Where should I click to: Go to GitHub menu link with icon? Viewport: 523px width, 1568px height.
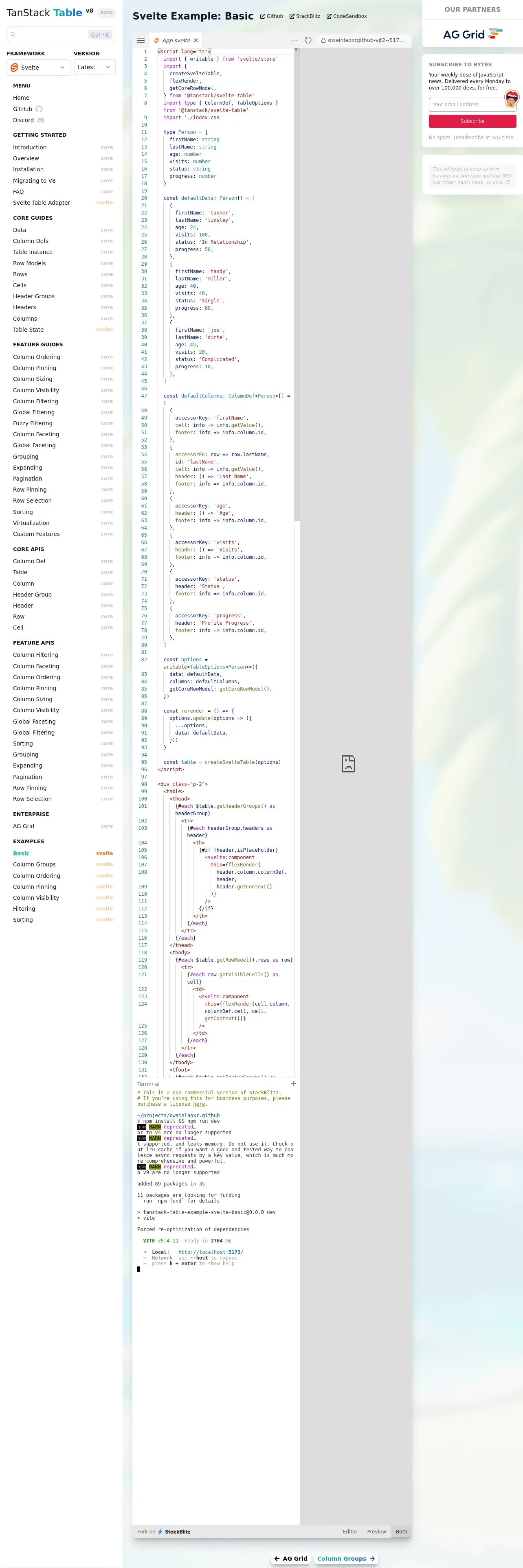(x=28, y=109)
